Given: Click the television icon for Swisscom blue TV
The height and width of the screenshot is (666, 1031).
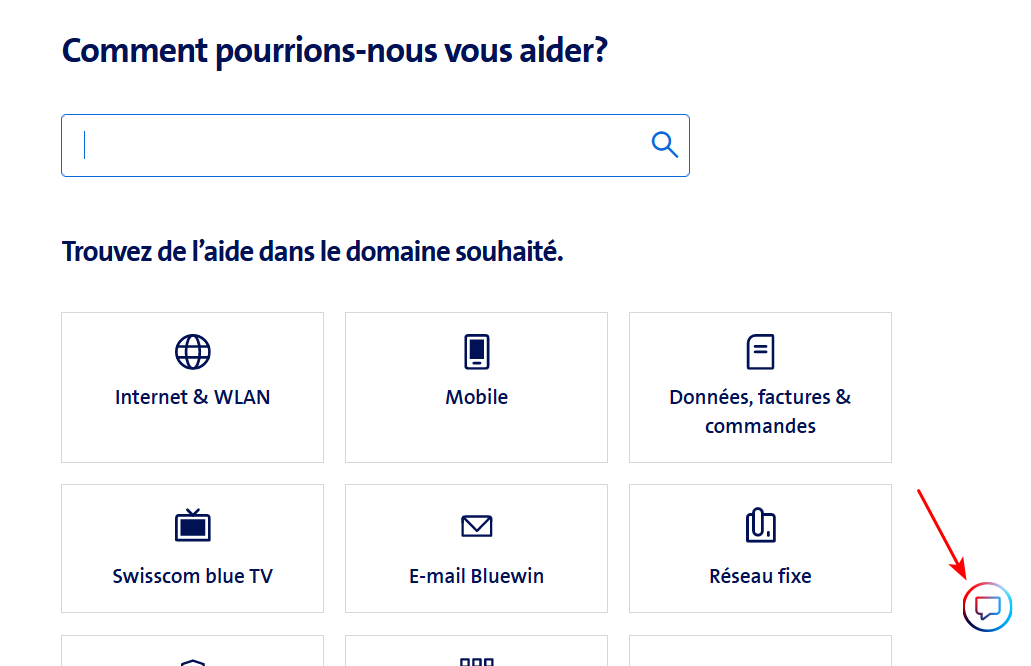Looking at the screenshot, I should [x=193, y=525].
